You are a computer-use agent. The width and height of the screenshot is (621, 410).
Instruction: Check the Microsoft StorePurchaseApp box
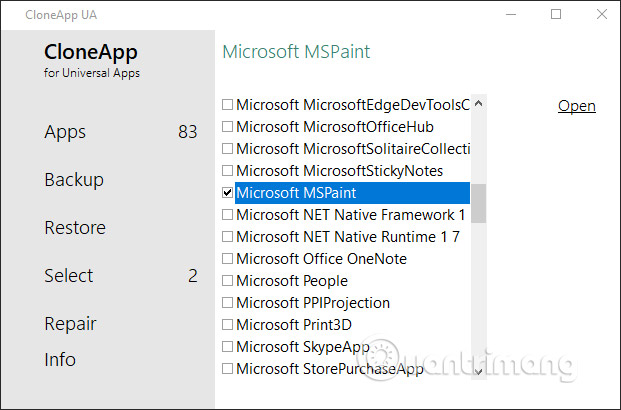coord(227,369)
